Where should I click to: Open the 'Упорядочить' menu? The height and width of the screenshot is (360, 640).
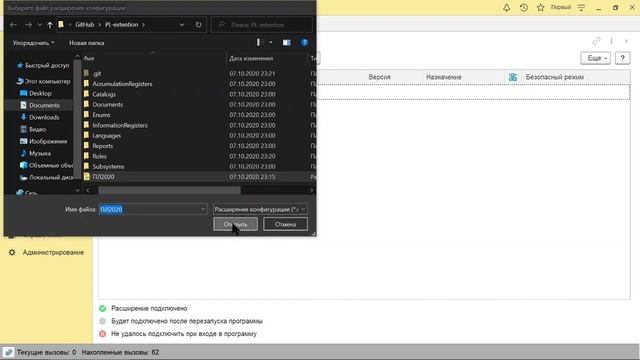pos(33,43)
